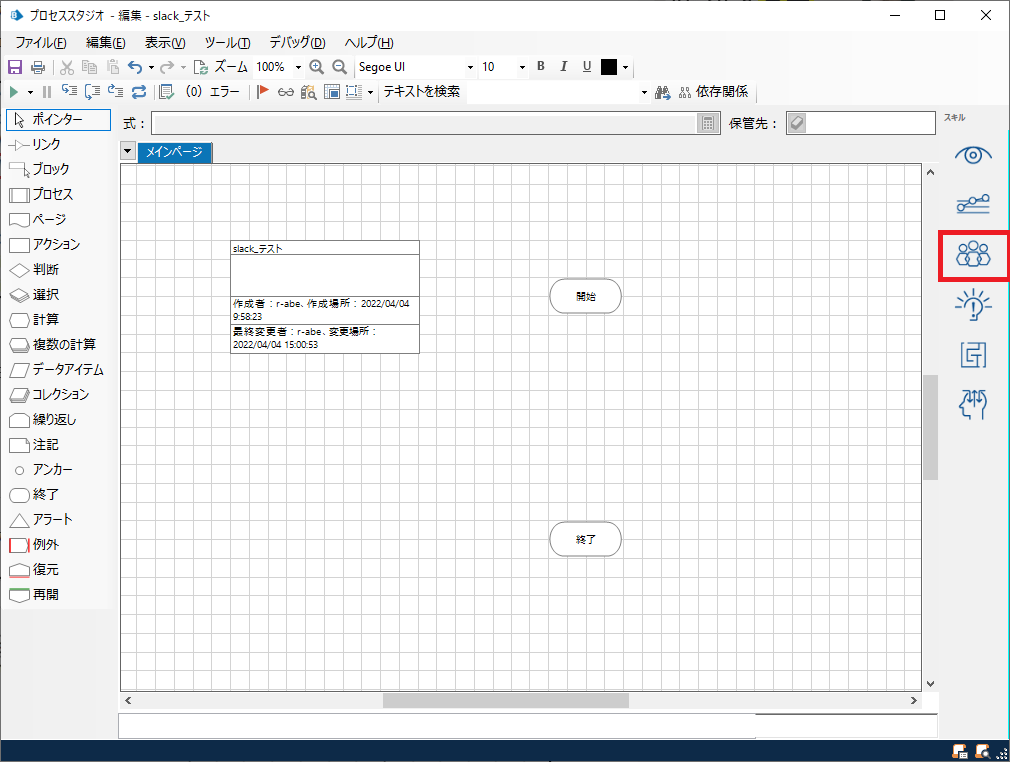Image resolution: width=1010 pixels, height=762 pixels.
Task: Click the eye skill icon in the sidebar
Action: click(971, 155)
